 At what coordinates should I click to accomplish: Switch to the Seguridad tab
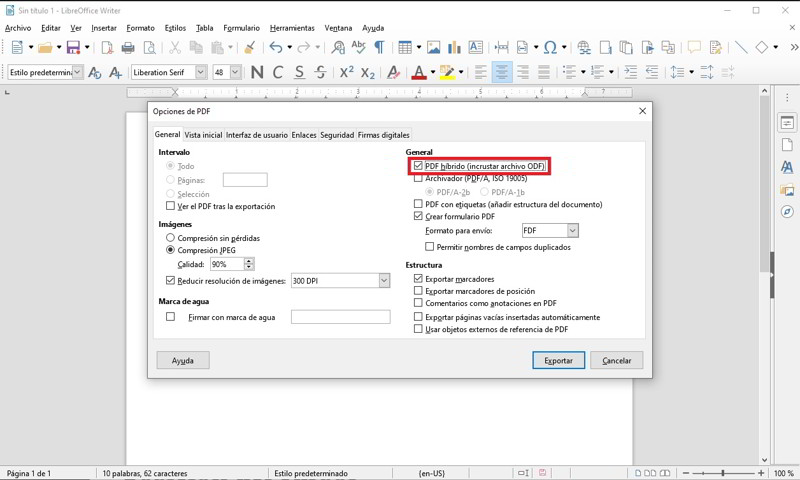(x=336, y=135)
